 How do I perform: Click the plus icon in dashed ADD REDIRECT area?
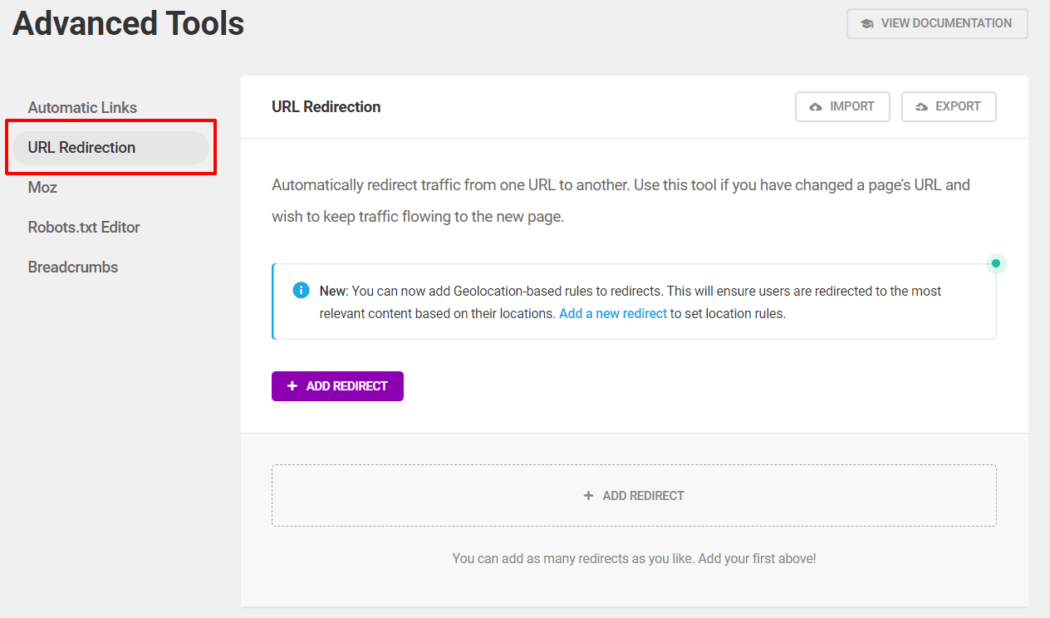click(x=588, y=495)
